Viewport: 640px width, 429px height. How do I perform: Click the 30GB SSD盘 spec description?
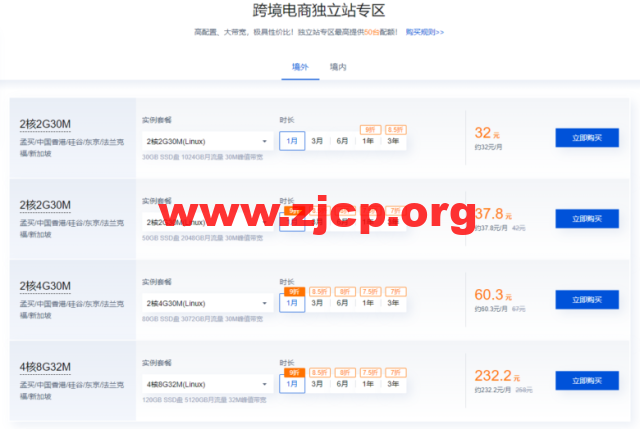pyautogui.click(x=202, y=157)
